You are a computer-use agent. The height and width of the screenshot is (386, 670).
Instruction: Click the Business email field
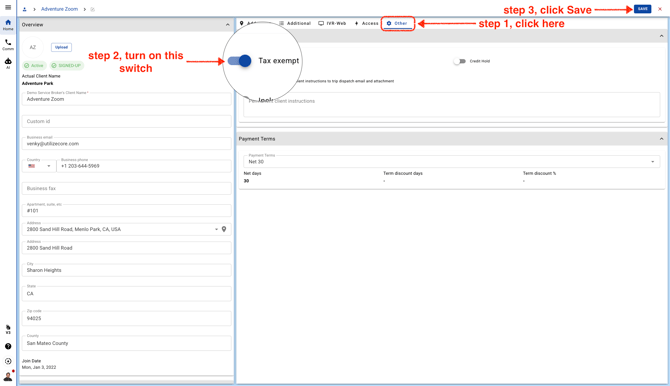click(x=126, y=144)
